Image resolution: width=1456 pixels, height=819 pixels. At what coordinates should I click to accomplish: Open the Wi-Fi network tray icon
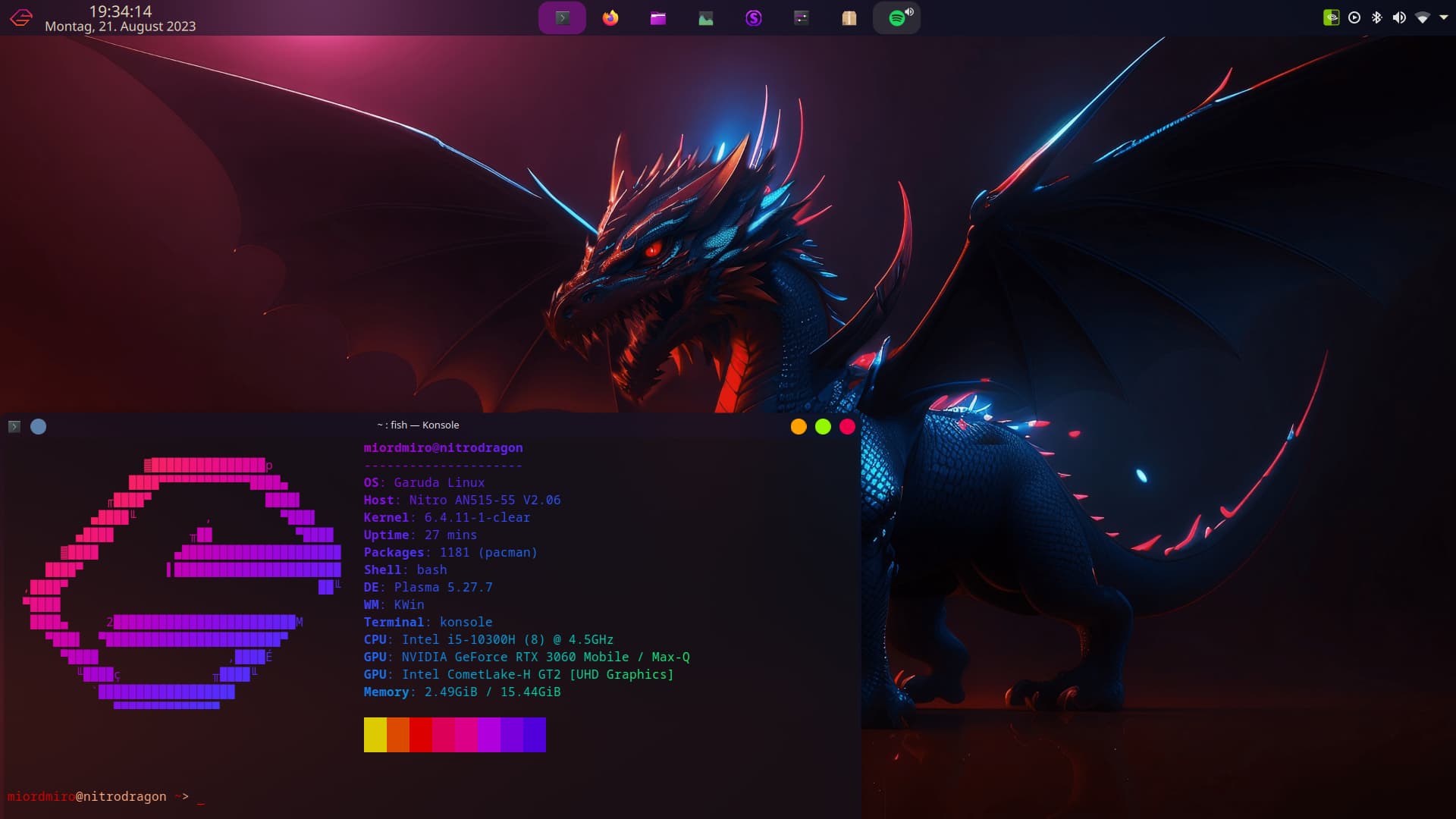pyautogui.click(x=1423, y=17)
